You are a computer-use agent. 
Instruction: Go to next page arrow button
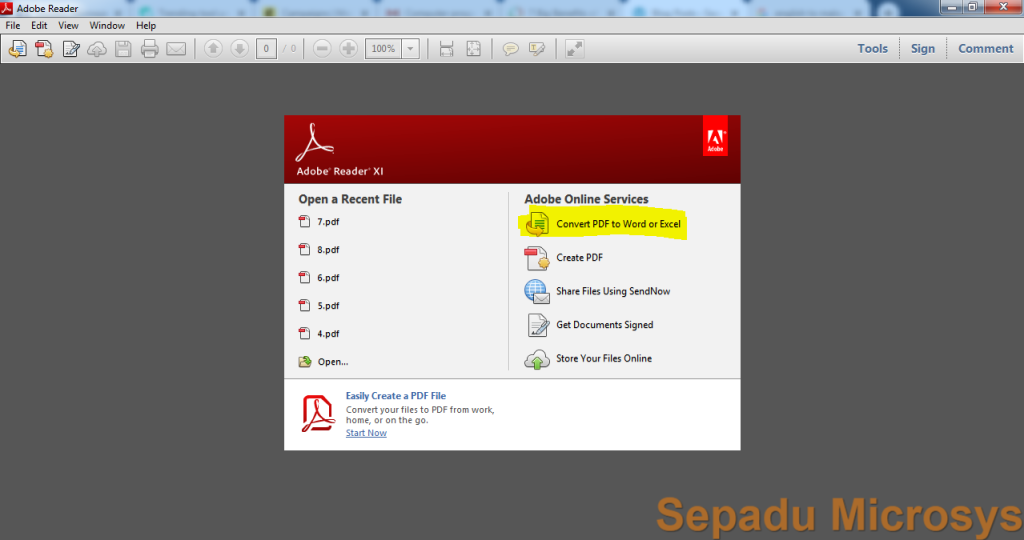click(x=240, y=49)
